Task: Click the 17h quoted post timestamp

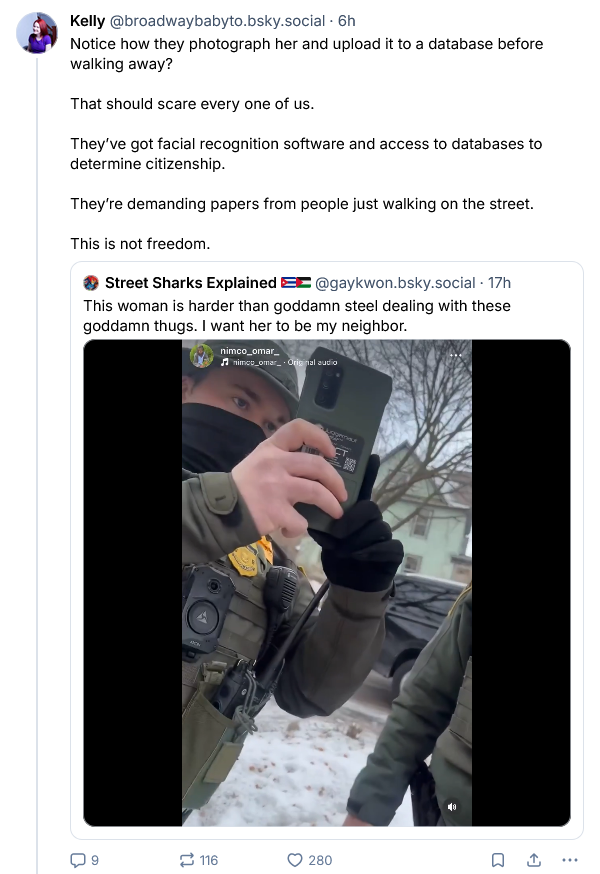Action: coord(499,283)
